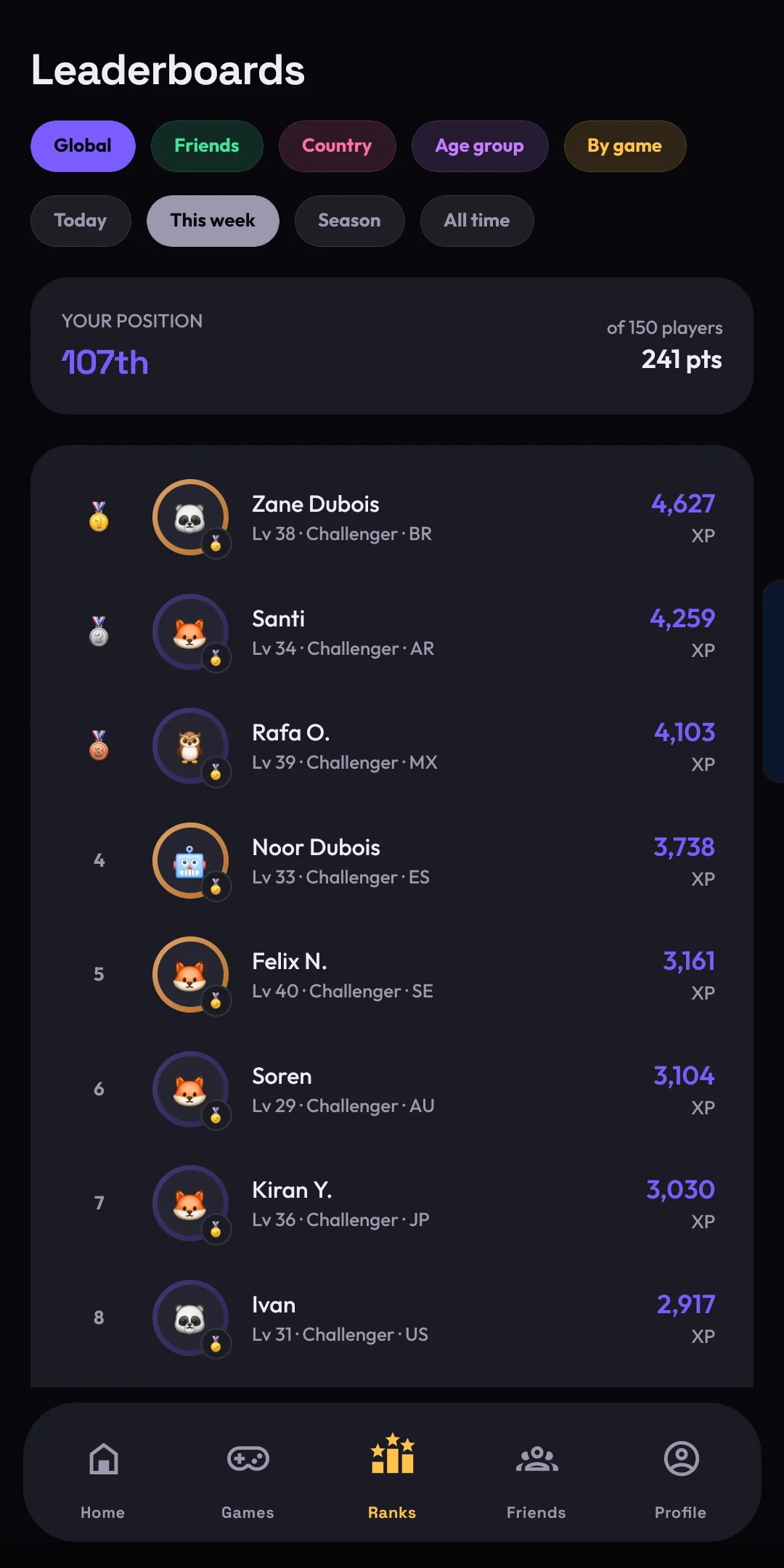
Task: Tap the Games controller icon
Action: (x=248, y=1459)
